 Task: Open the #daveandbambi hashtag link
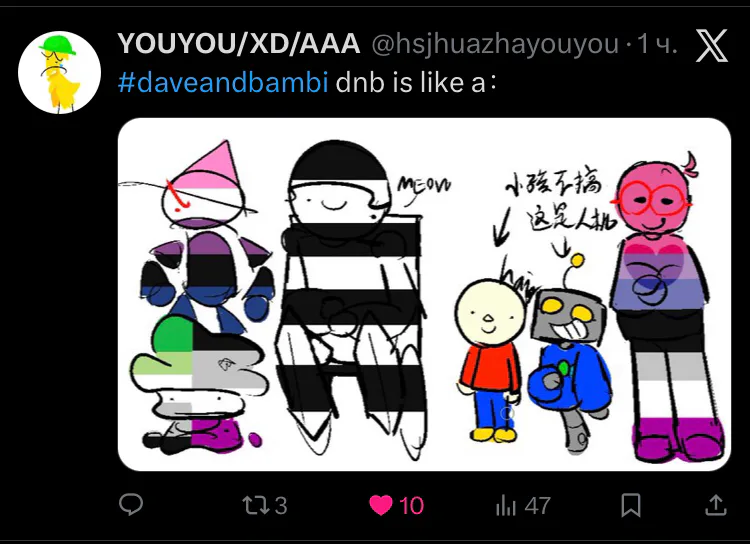223,82
